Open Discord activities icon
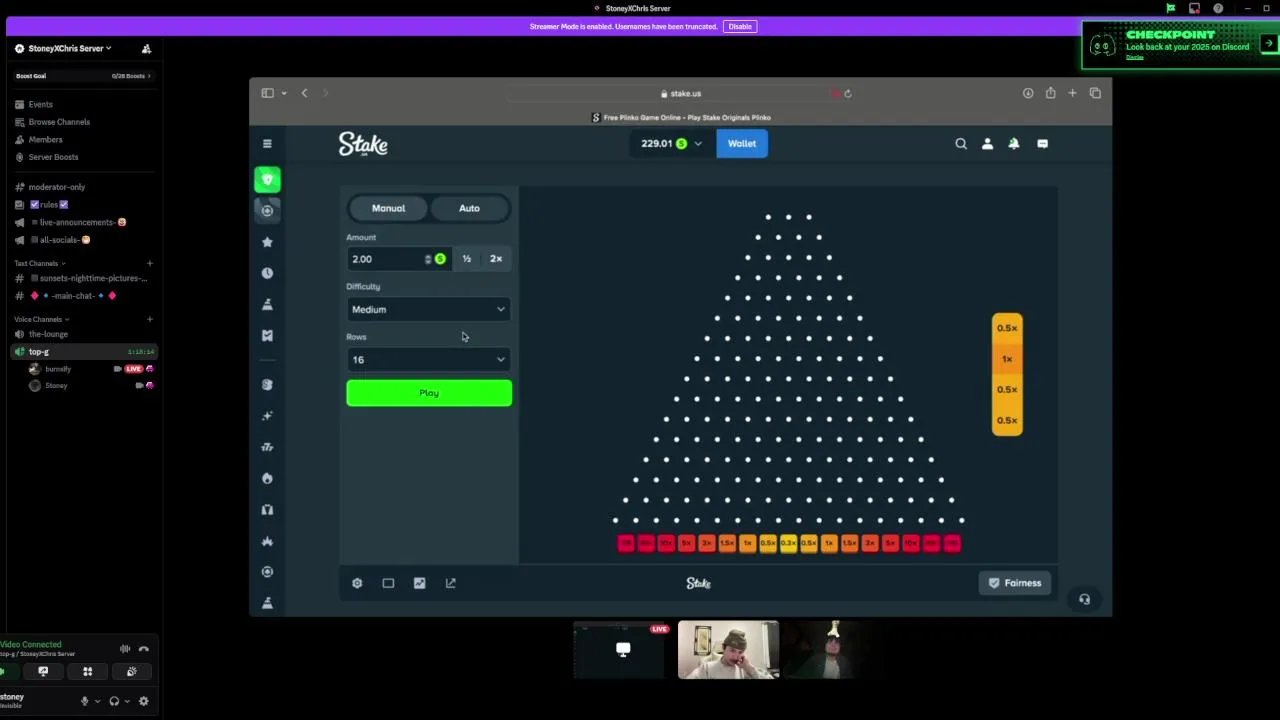 (x=87, y=672)
